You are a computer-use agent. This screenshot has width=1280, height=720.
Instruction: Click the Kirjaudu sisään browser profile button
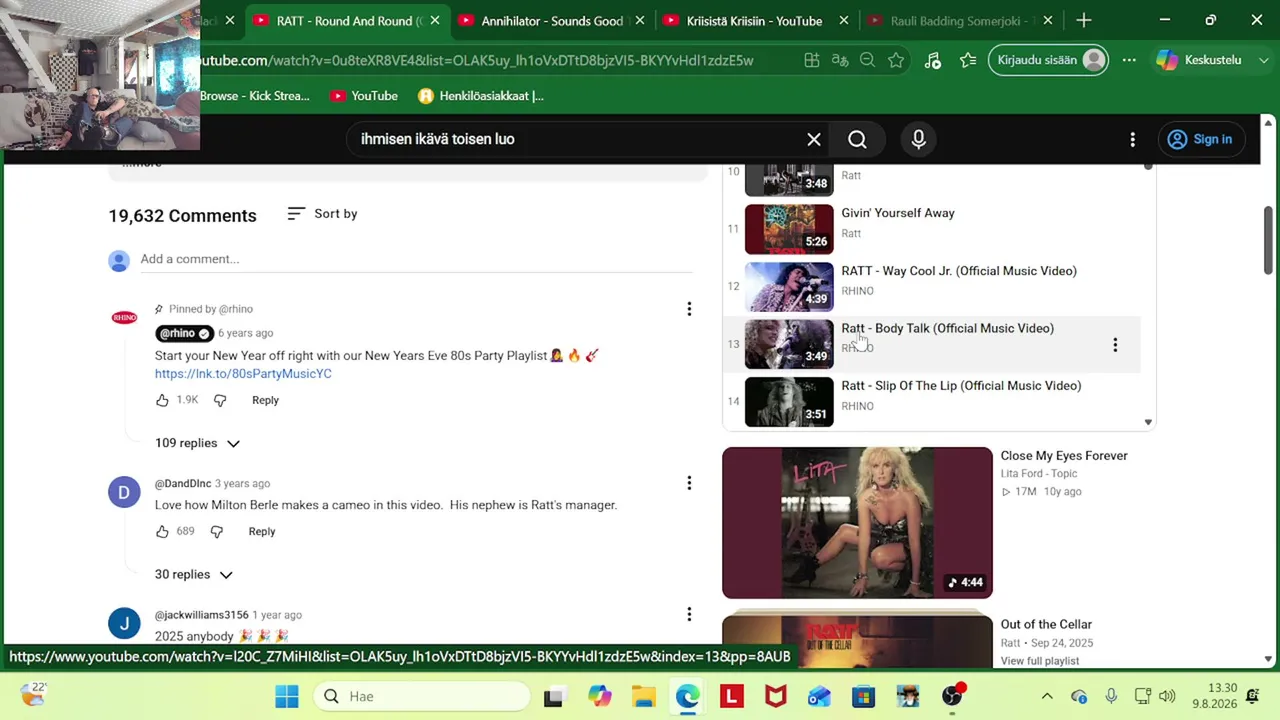pyautogui.click(x=1050, y=60)
